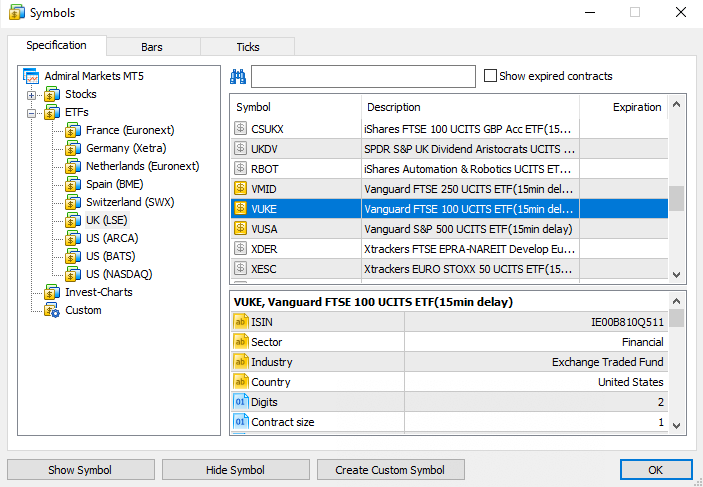Click the specification panel scroll-up arrow
Image resolution: width=703 pixels, height=487 pixels.
(677, 301)
